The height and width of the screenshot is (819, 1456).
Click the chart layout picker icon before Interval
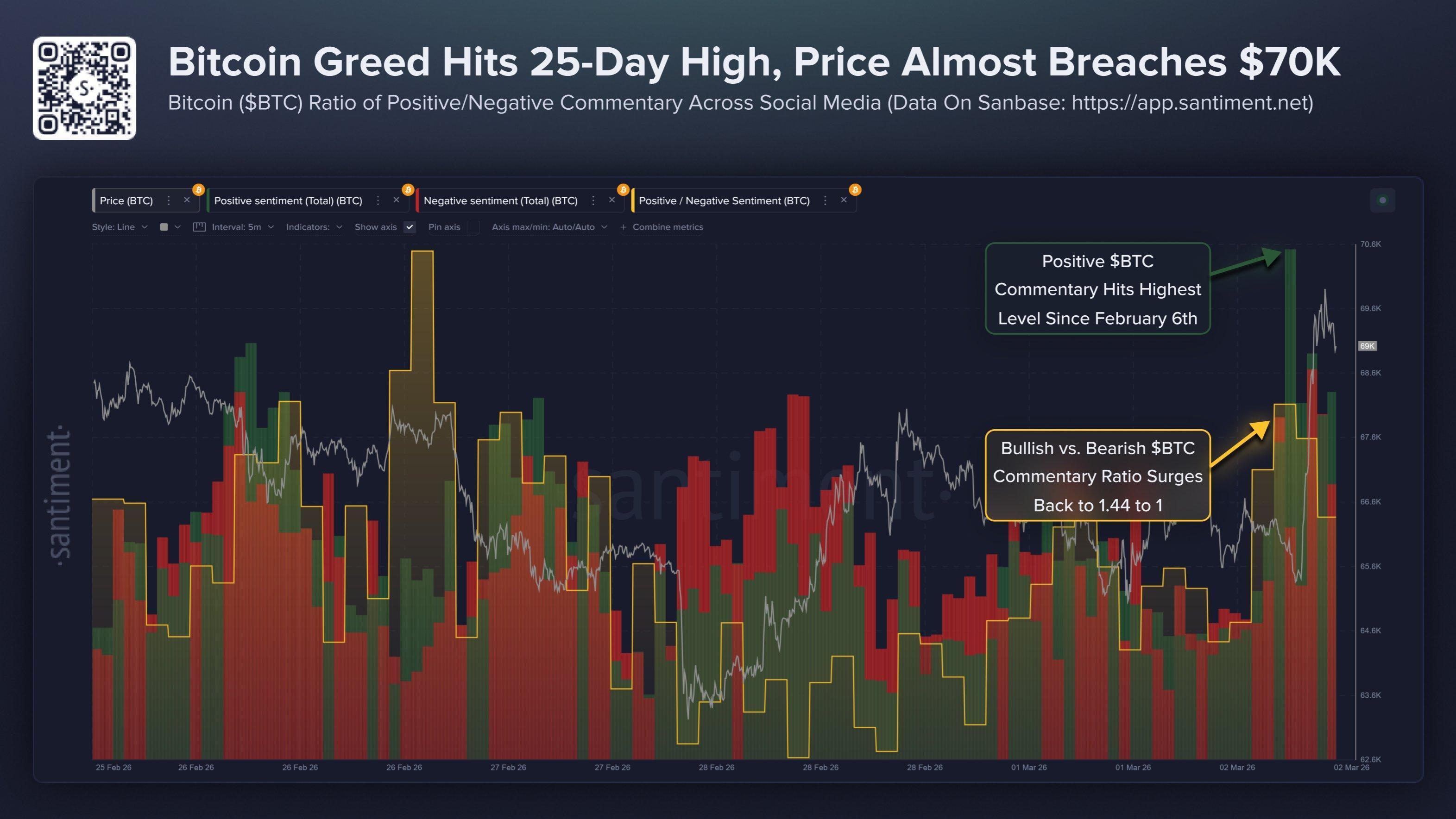coord(199,226)
